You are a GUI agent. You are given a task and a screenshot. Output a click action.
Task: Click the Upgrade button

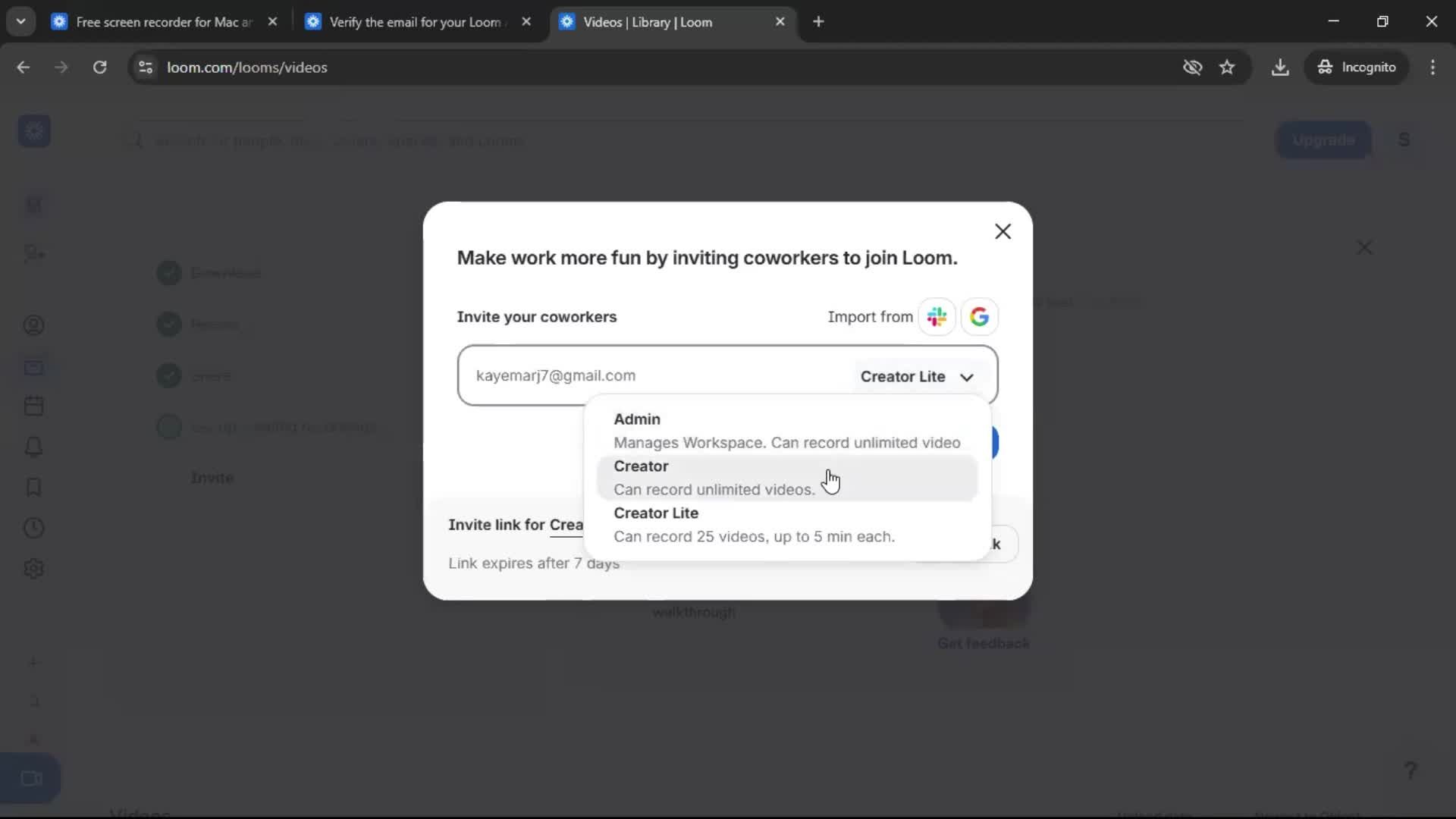1323,140
